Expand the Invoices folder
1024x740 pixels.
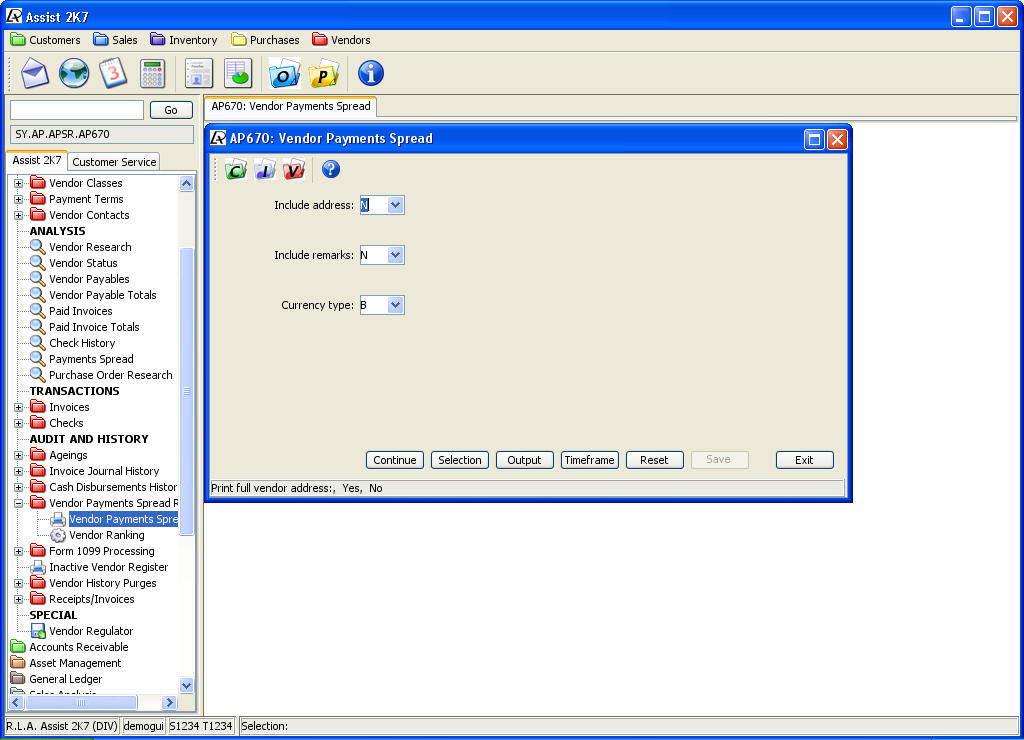click(x=18, y=408)
